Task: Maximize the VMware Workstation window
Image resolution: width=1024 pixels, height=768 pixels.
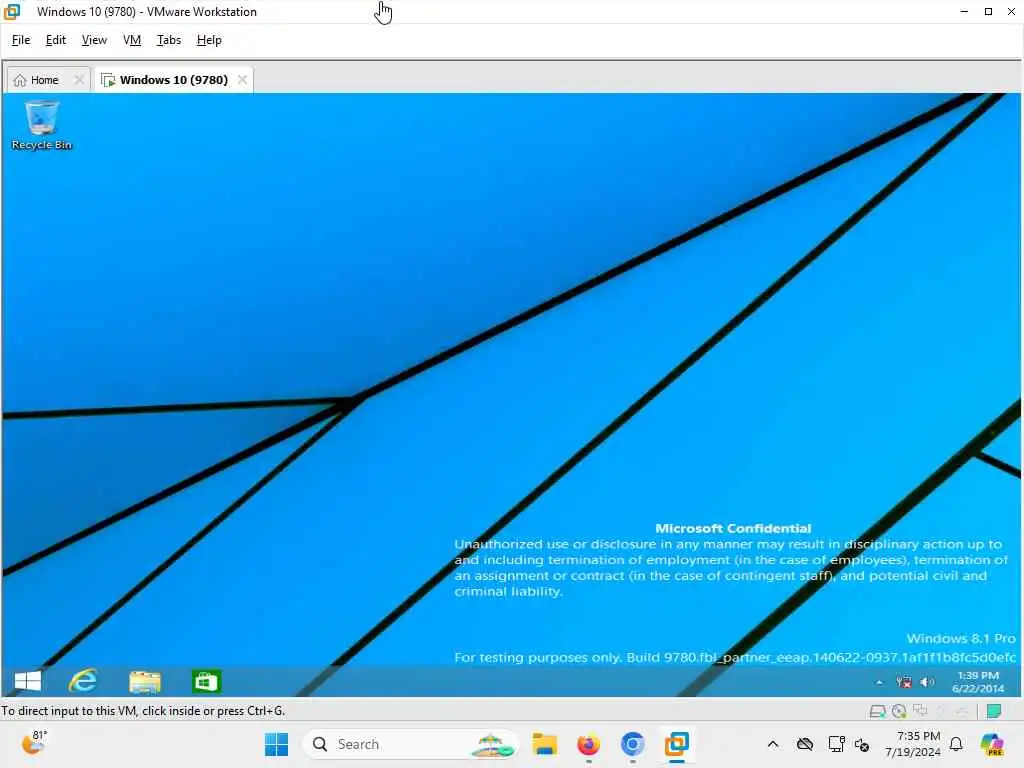Action: click(x=988, y=11)
